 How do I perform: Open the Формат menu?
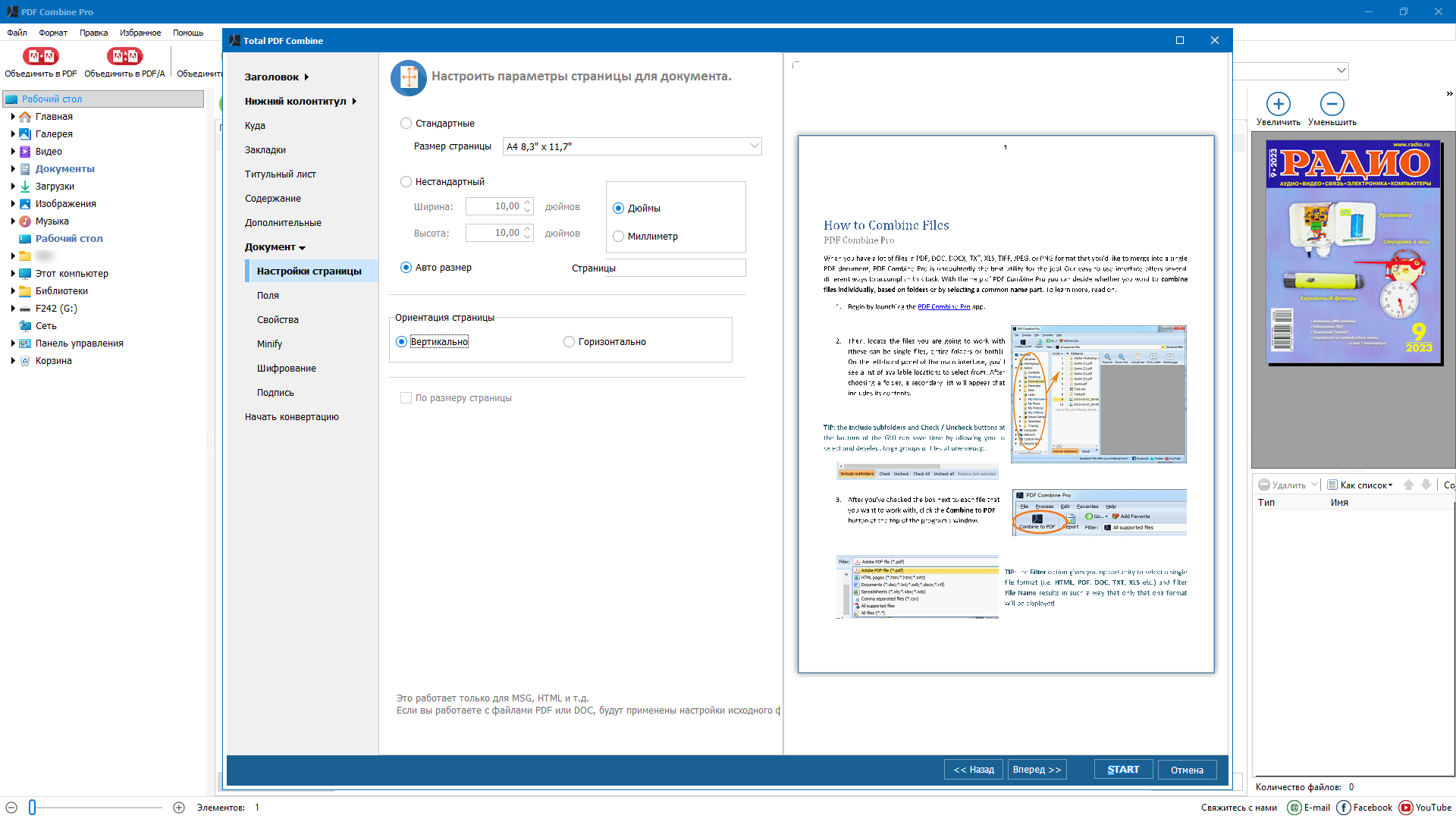pos(53,33)
